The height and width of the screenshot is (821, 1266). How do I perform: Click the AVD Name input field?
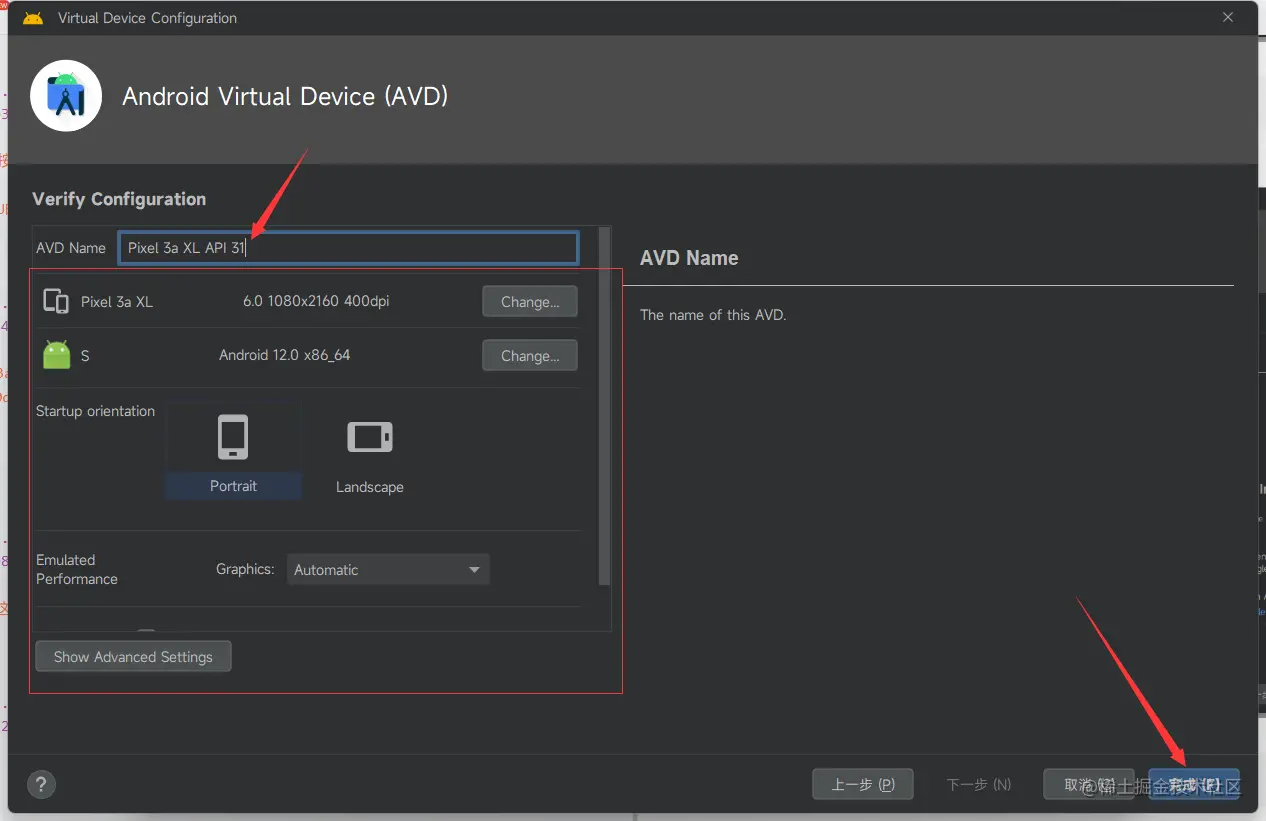coord(348,248)
